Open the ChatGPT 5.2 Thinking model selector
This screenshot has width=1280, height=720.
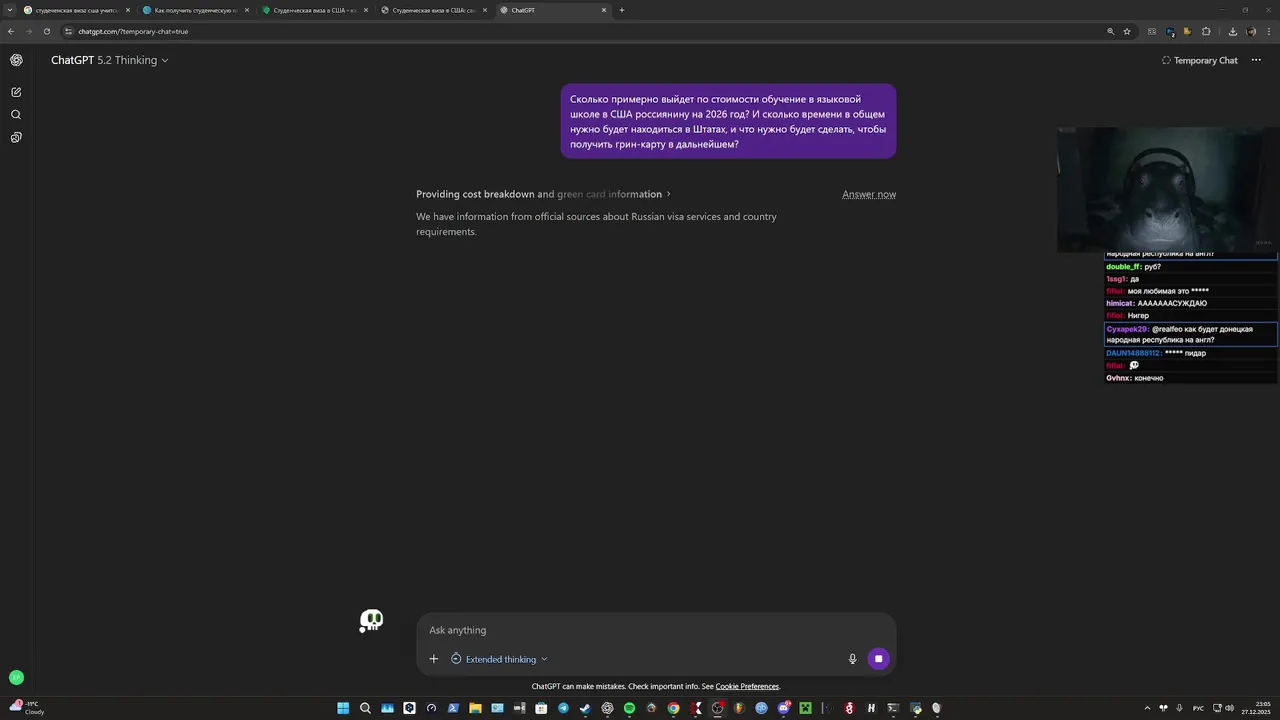tap(110, 60)
